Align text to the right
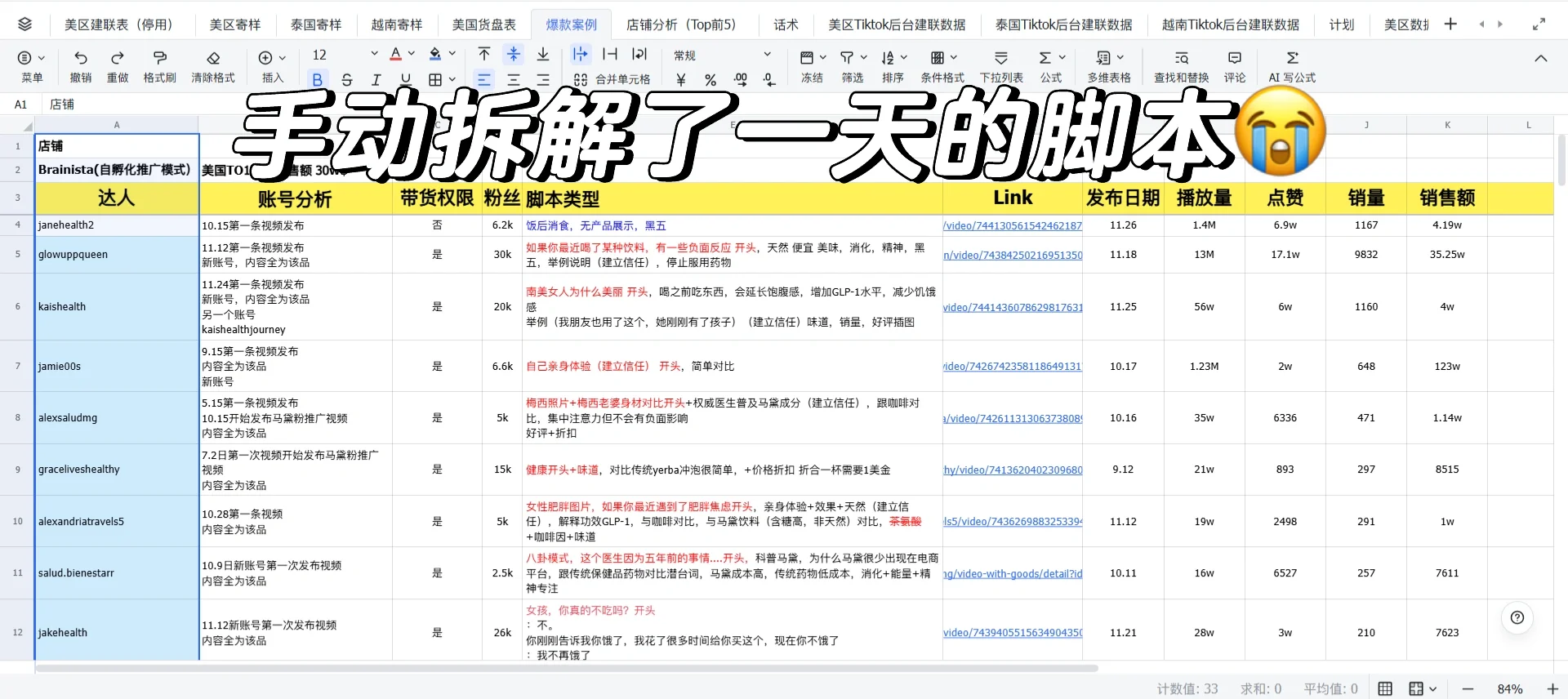 [543, 79]
